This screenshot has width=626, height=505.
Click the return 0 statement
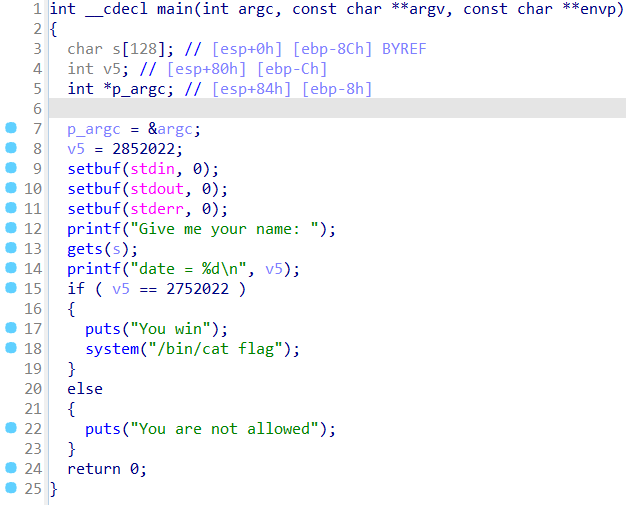(107, 469)
